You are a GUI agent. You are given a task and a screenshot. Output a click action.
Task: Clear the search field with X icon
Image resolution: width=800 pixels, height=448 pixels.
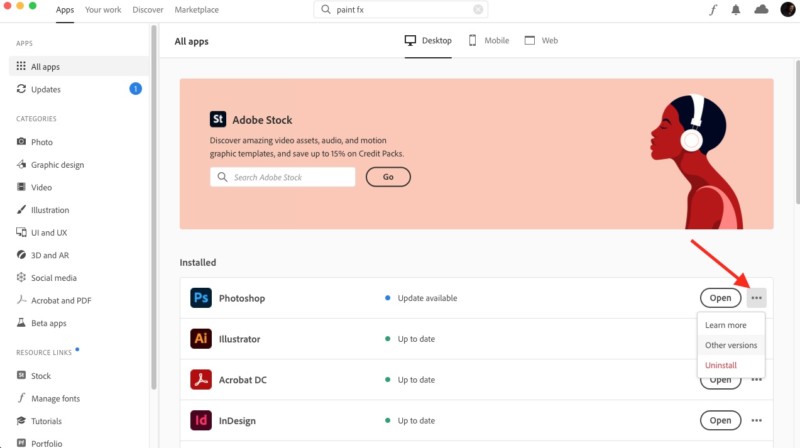pyautogui.click(x=478, y=10)
